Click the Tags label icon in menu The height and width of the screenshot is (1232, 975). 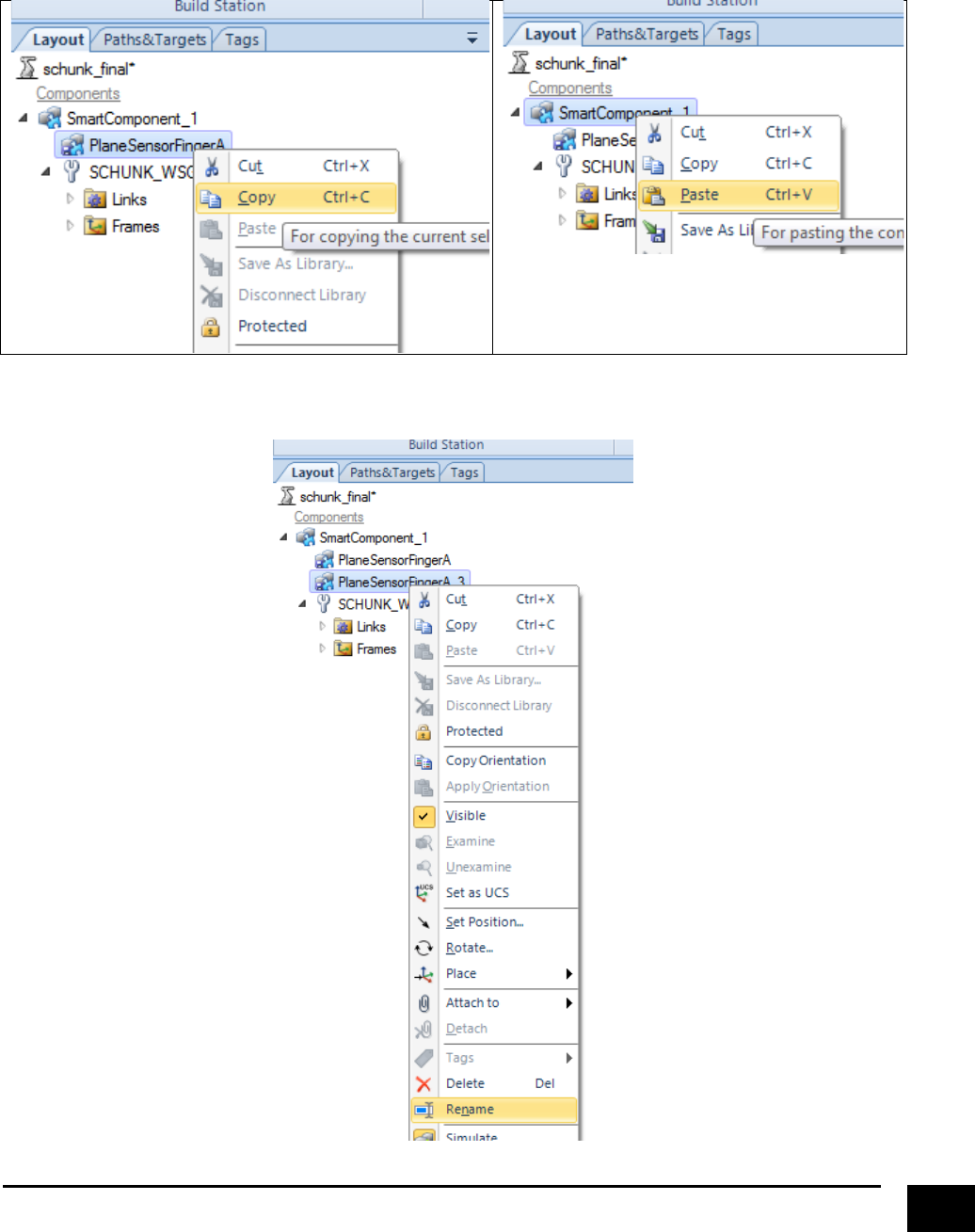click(x=424, y=1058)
